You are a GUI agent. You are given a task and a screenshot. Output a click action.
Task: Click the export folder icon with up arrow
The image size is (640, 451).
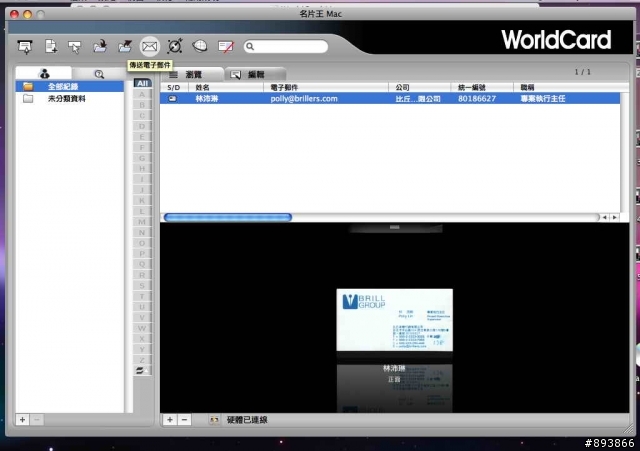pyautogui.click(x=125, y=46)
